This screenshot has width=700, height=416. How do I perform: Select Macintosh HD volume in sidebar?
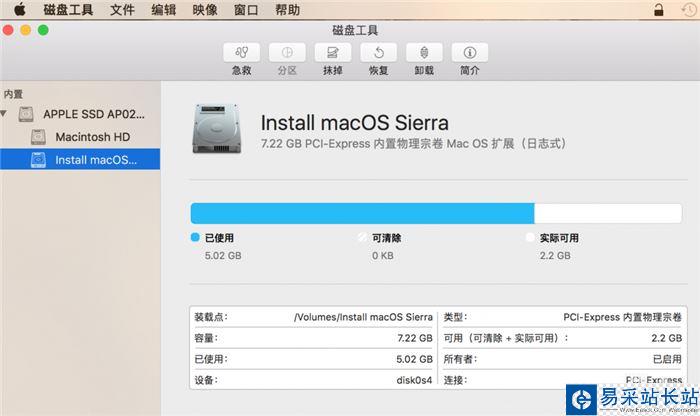click(x=92, y=136)
